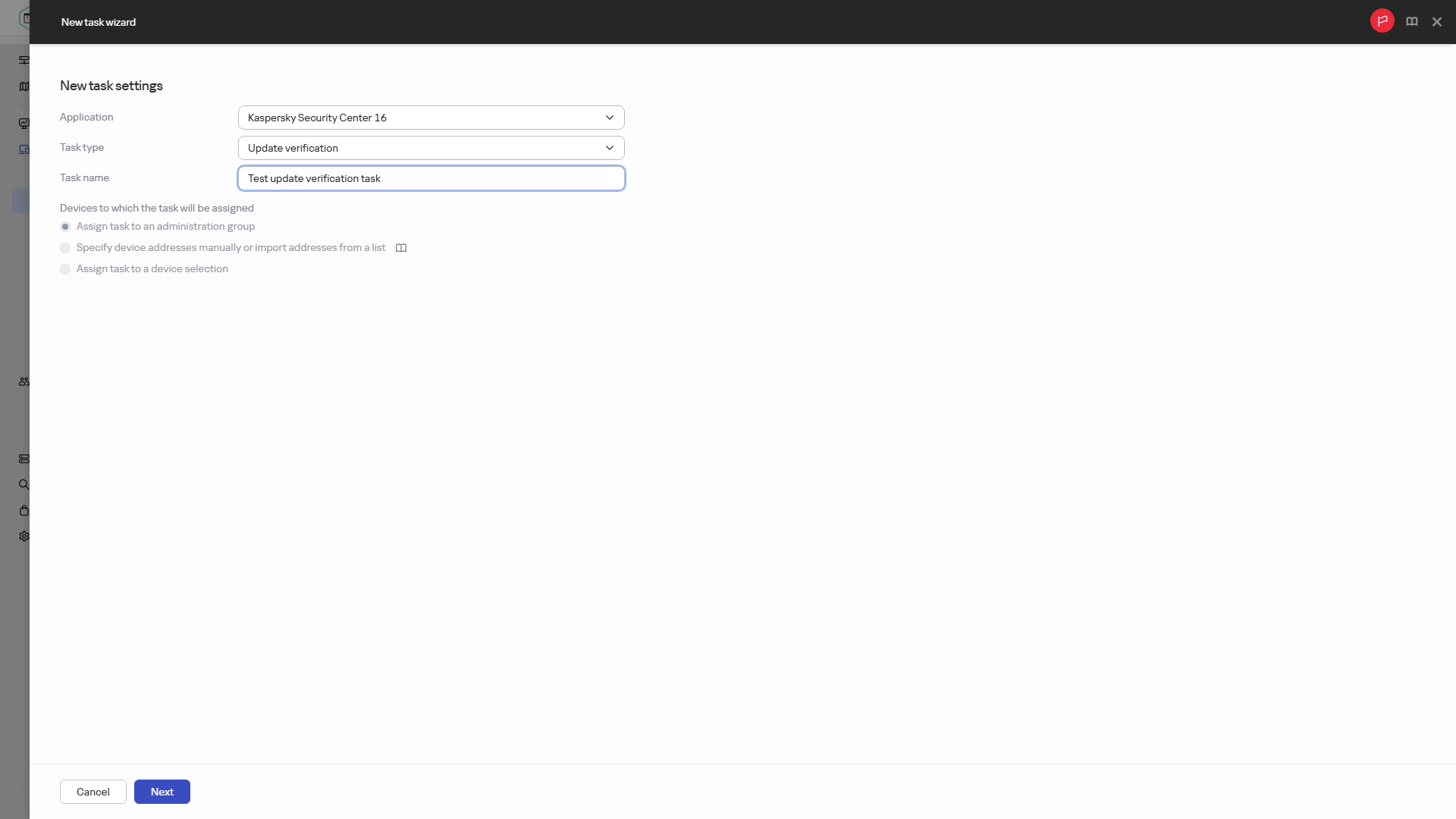
Task: Click the chevron on Update verification field
Action: (609, 148)
